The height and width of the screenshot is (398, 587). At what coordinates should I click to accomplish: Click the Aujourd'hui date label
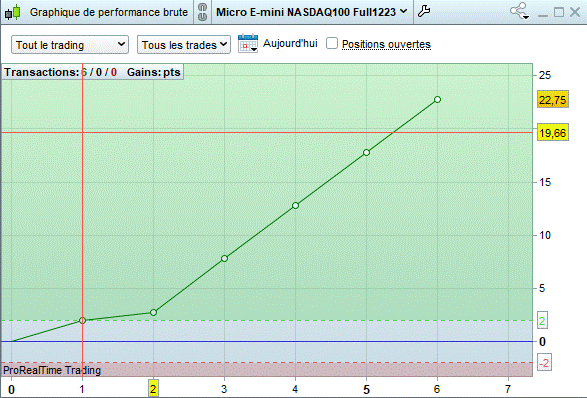(290, 43)
